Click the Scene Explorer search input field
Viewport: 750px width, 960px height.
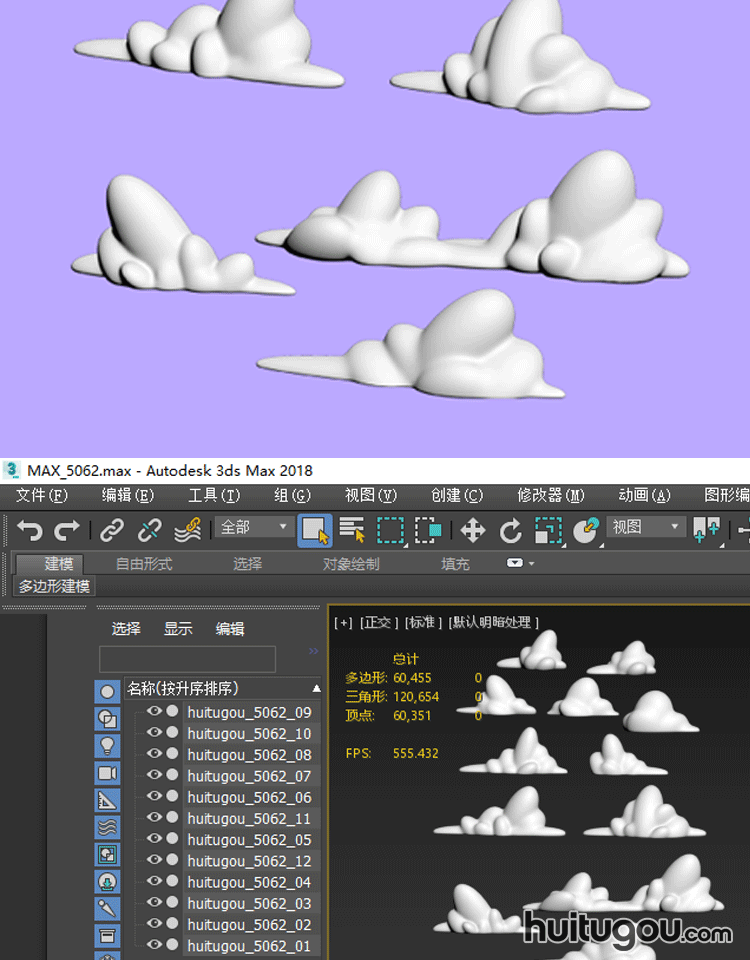pos(187,659)
